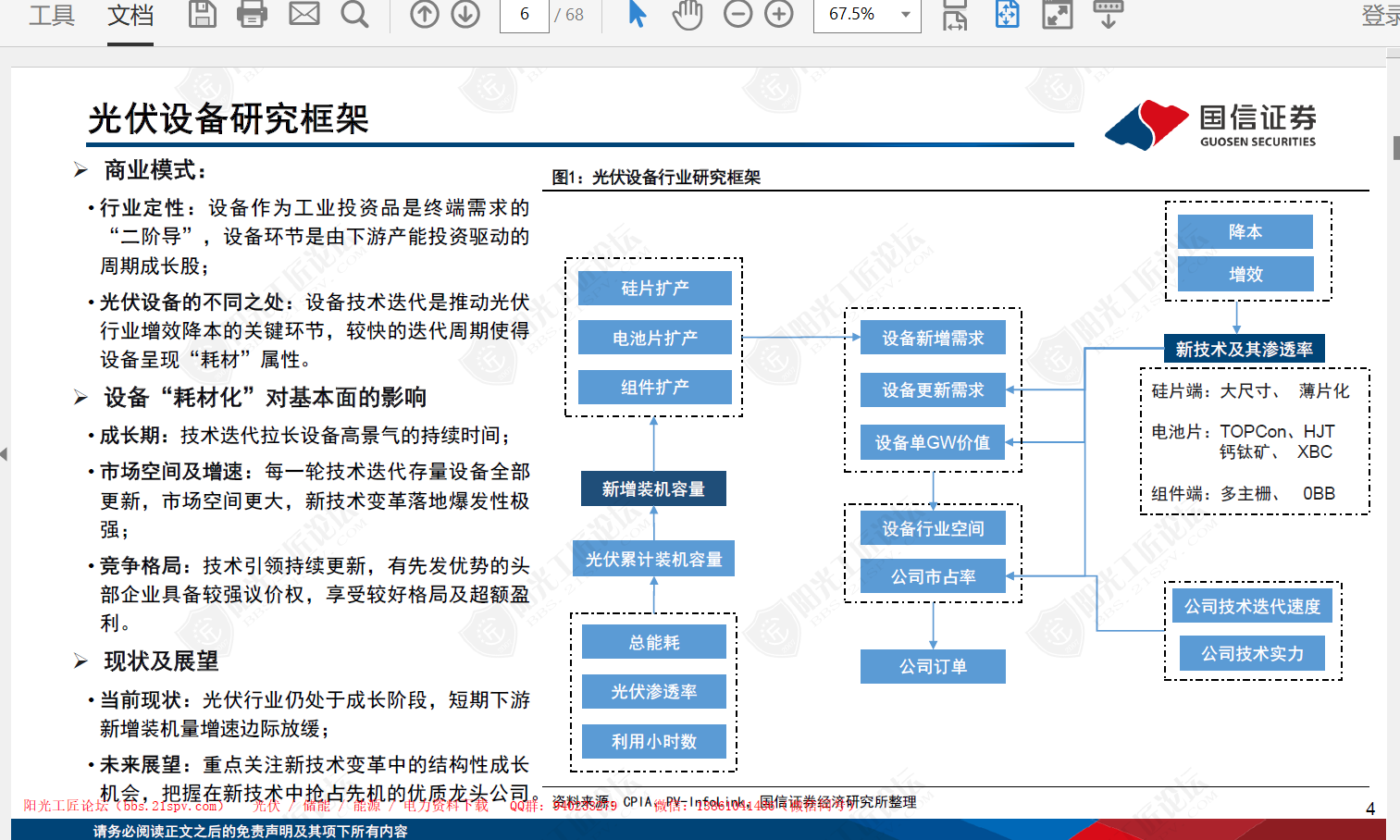1400x840 pixels.
Task: Click the fit-page icon
Action: click(x=1007, y=14)
